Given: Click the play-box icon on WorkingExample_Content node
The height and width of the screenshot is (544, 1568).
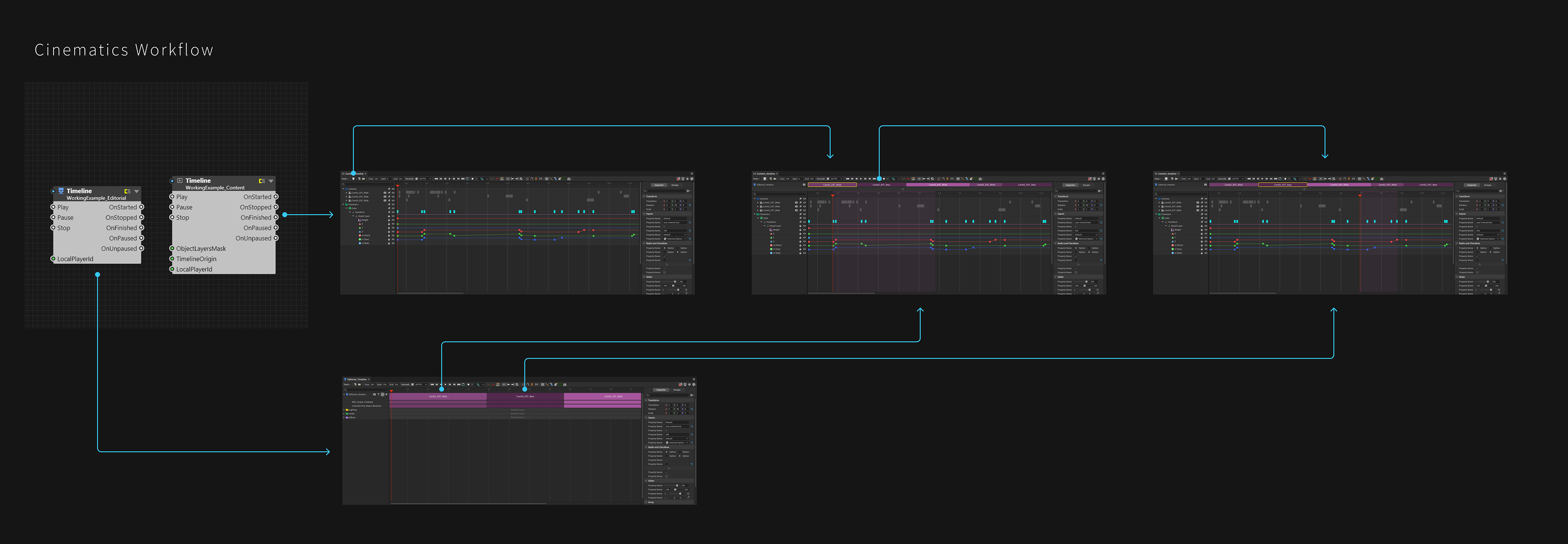Looking at the screenshot, I should 180,181.
